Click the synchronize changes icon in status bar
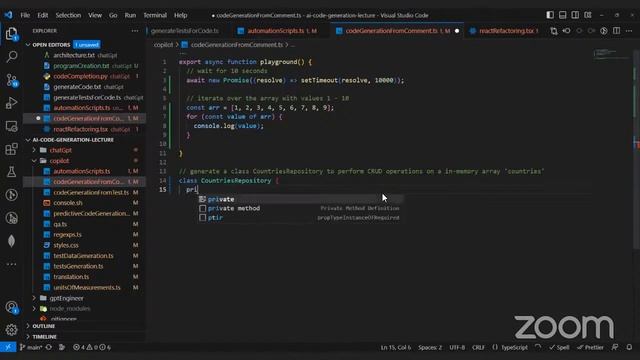This screenshot has height=360, width=640. 49,347
